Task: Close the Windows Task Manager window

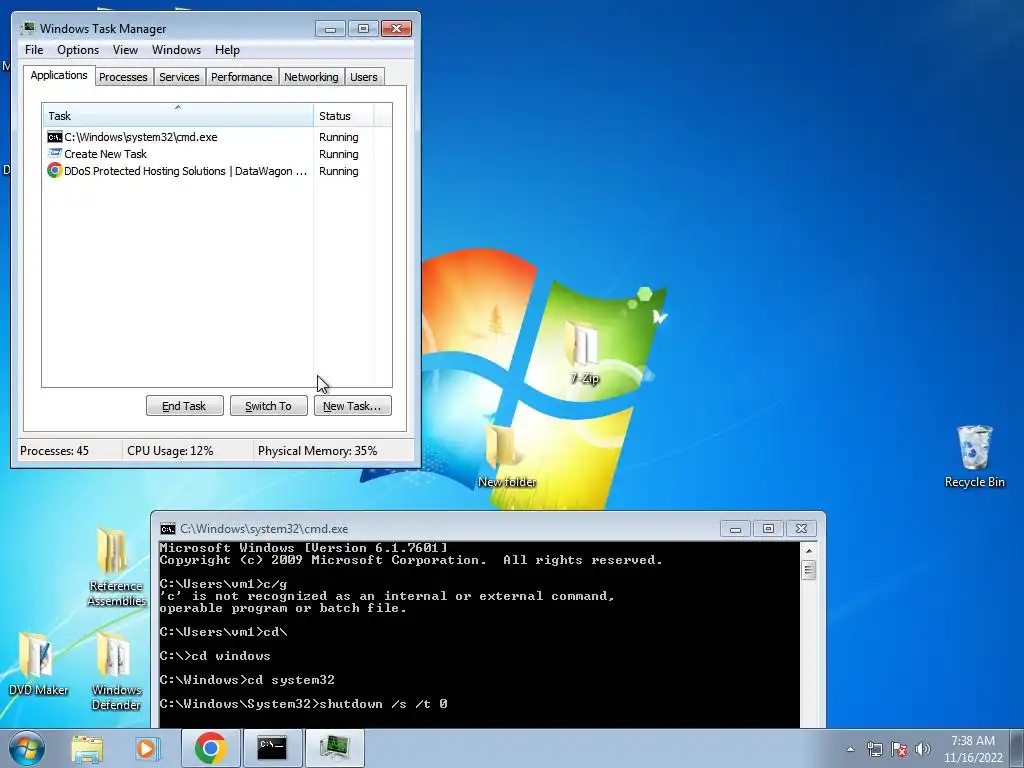Action: pyautogui.click(x=396, y=29)
